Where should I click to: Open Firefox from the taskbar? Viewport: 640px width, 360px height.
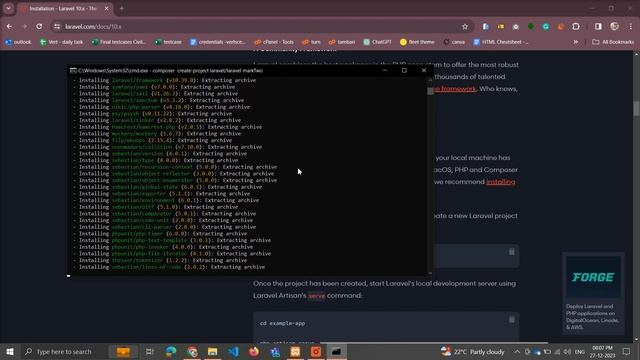(x=254, y=351)
